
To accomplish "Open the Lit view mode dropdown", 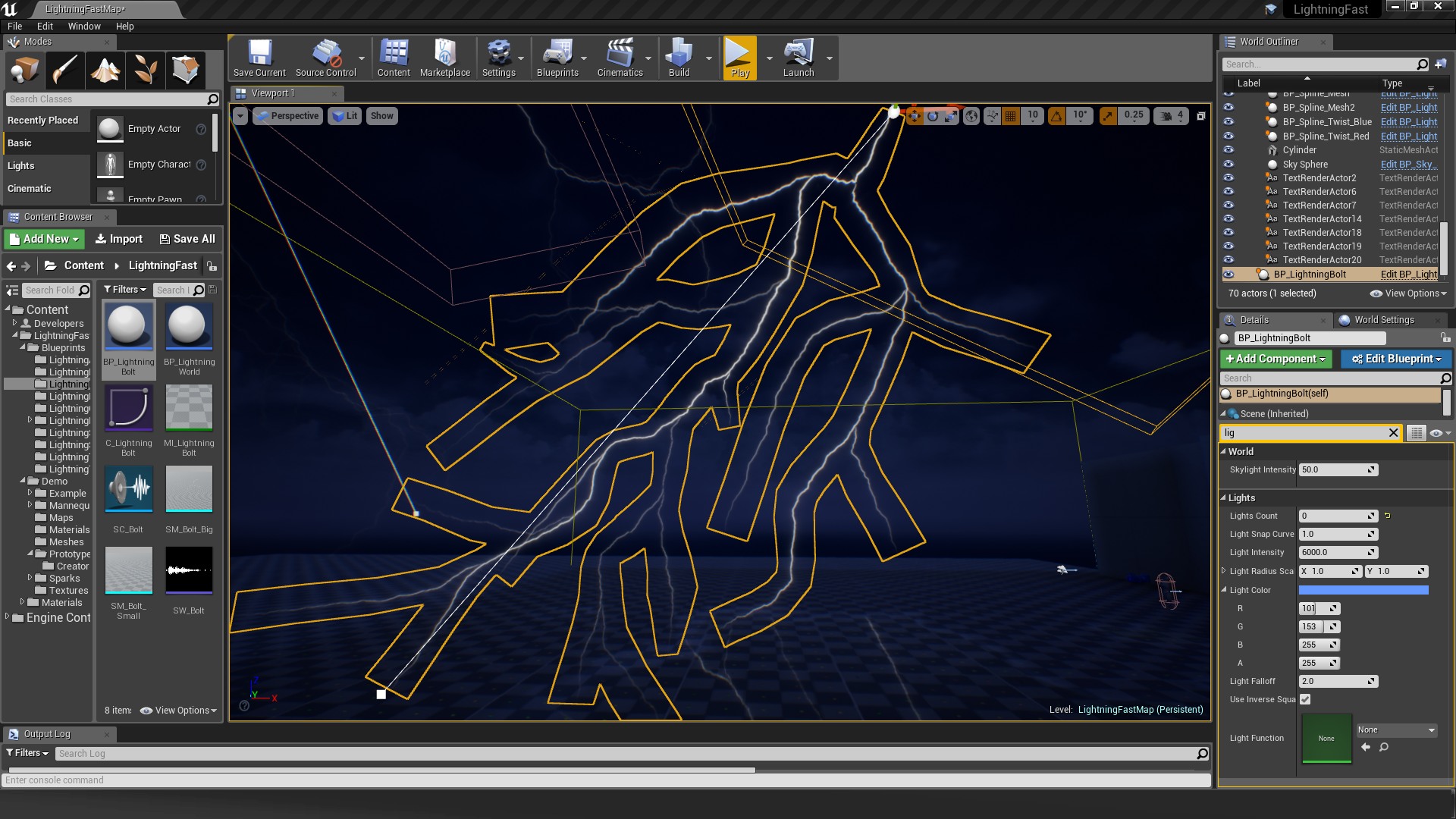I will pos(345,116).
